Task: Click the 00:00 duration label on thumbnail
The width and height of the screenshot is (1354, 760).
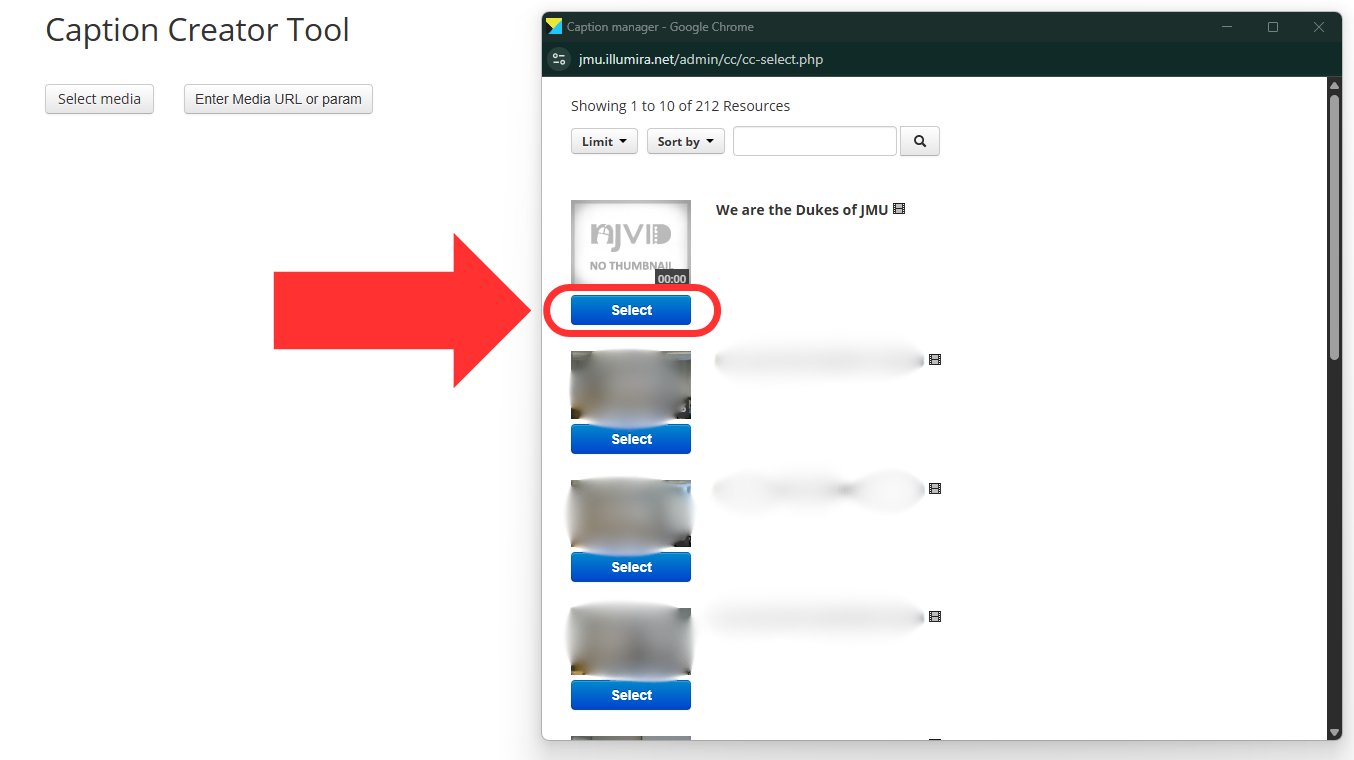Action: tap(672, 279)
